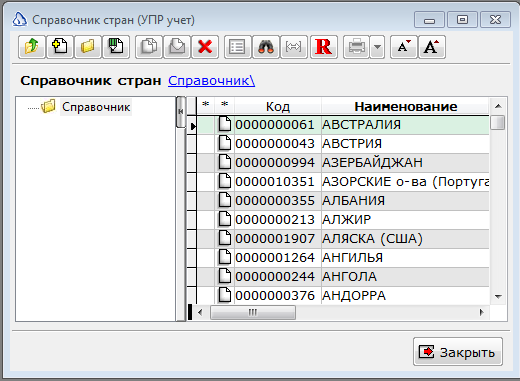Click the Справочник\ breadcrumb link
Screen dimensions: 520x381
pos(211,81)
